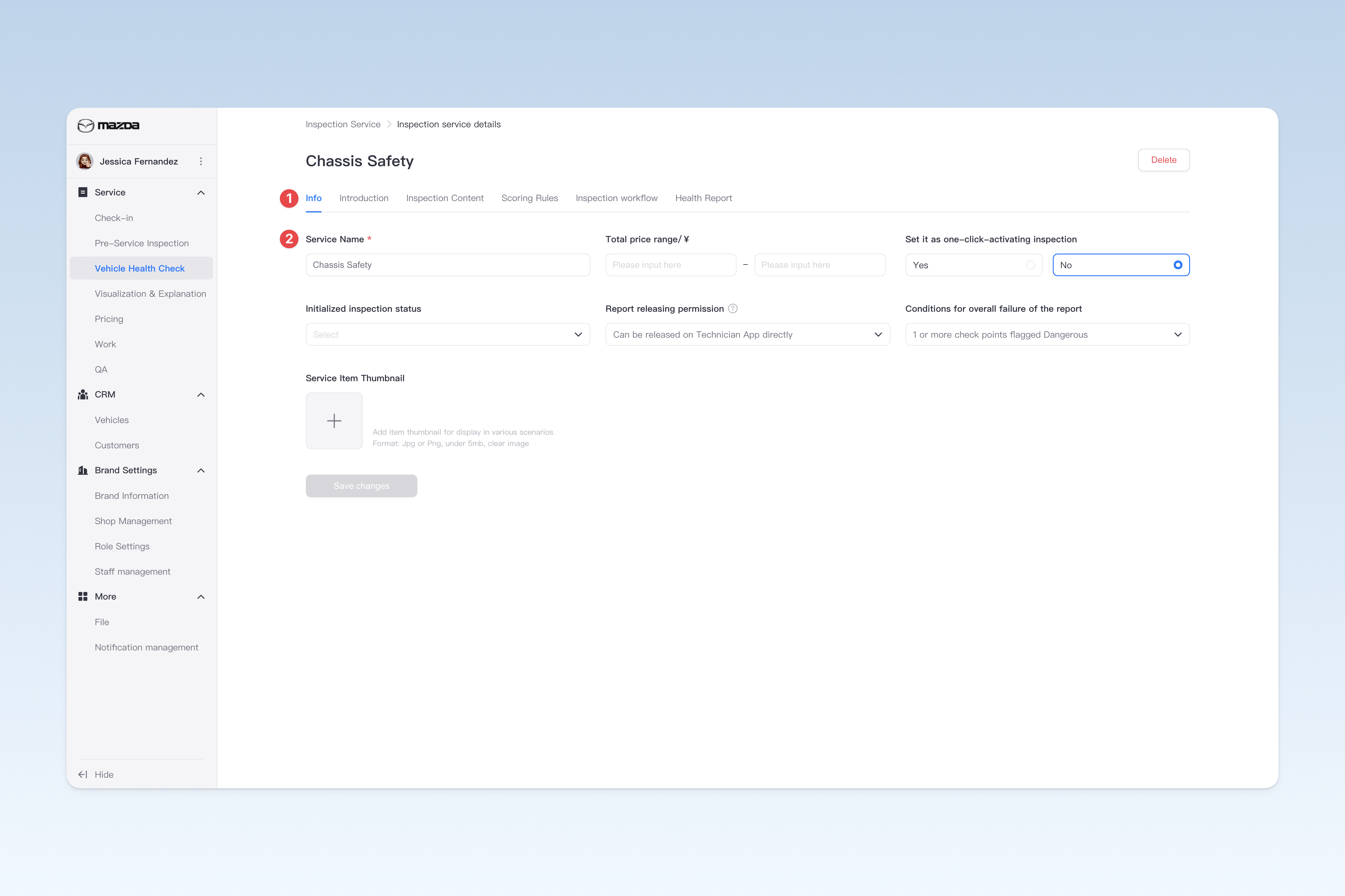Switch to the Inspection workflow tab

click(616, 198)
